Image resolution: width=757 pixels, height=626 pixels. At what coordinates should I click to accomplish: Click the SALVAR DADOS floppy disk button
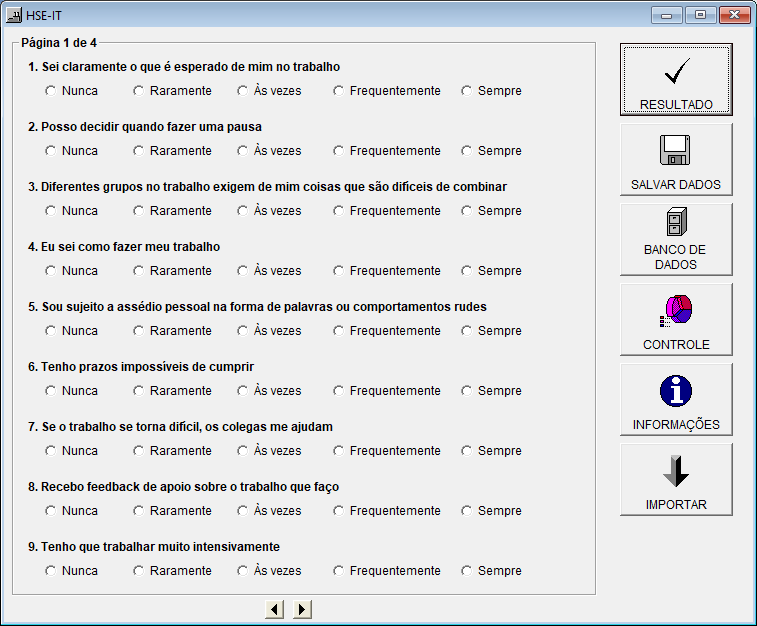(676, 159)
